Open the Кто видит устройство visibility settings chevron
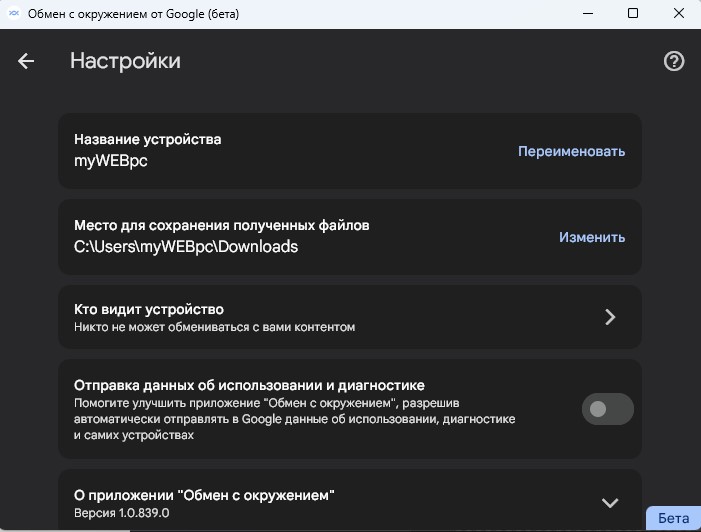Image resolution: width=701 pixels, height=532 pixels. click(610, 317)
